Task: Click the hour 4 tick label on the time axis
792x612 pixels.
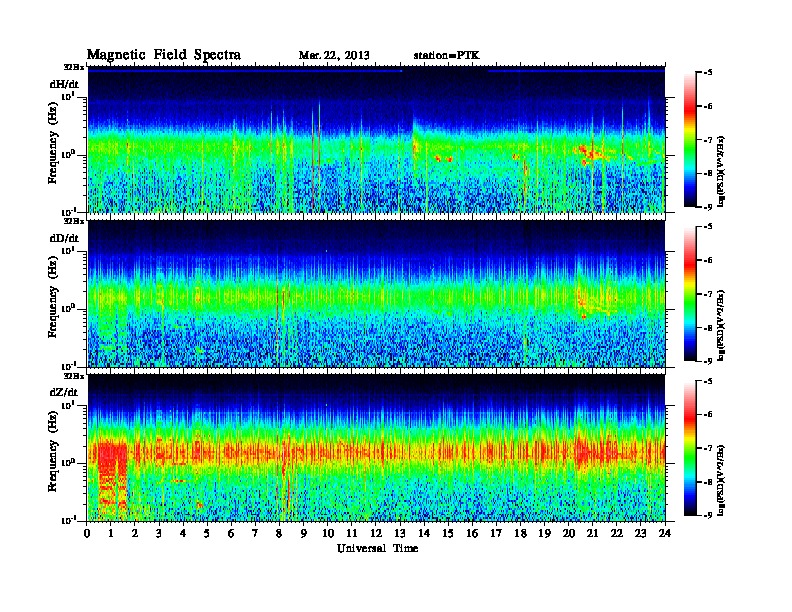Action: point(183,534)
